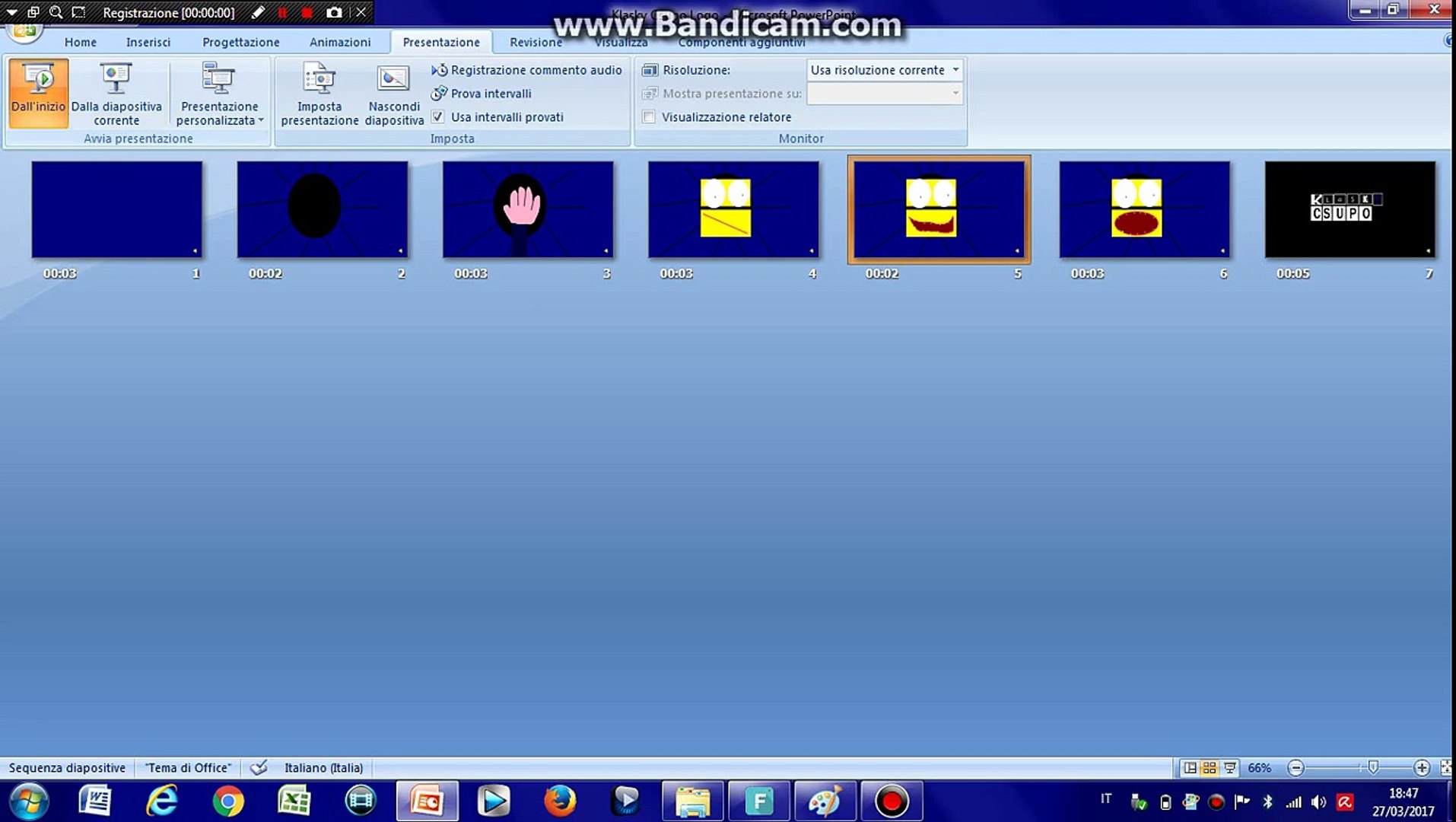Click the Bandicam magnifier icon
The height and width of the screenshot is (822, 1456).
click(x=56, y=12)
